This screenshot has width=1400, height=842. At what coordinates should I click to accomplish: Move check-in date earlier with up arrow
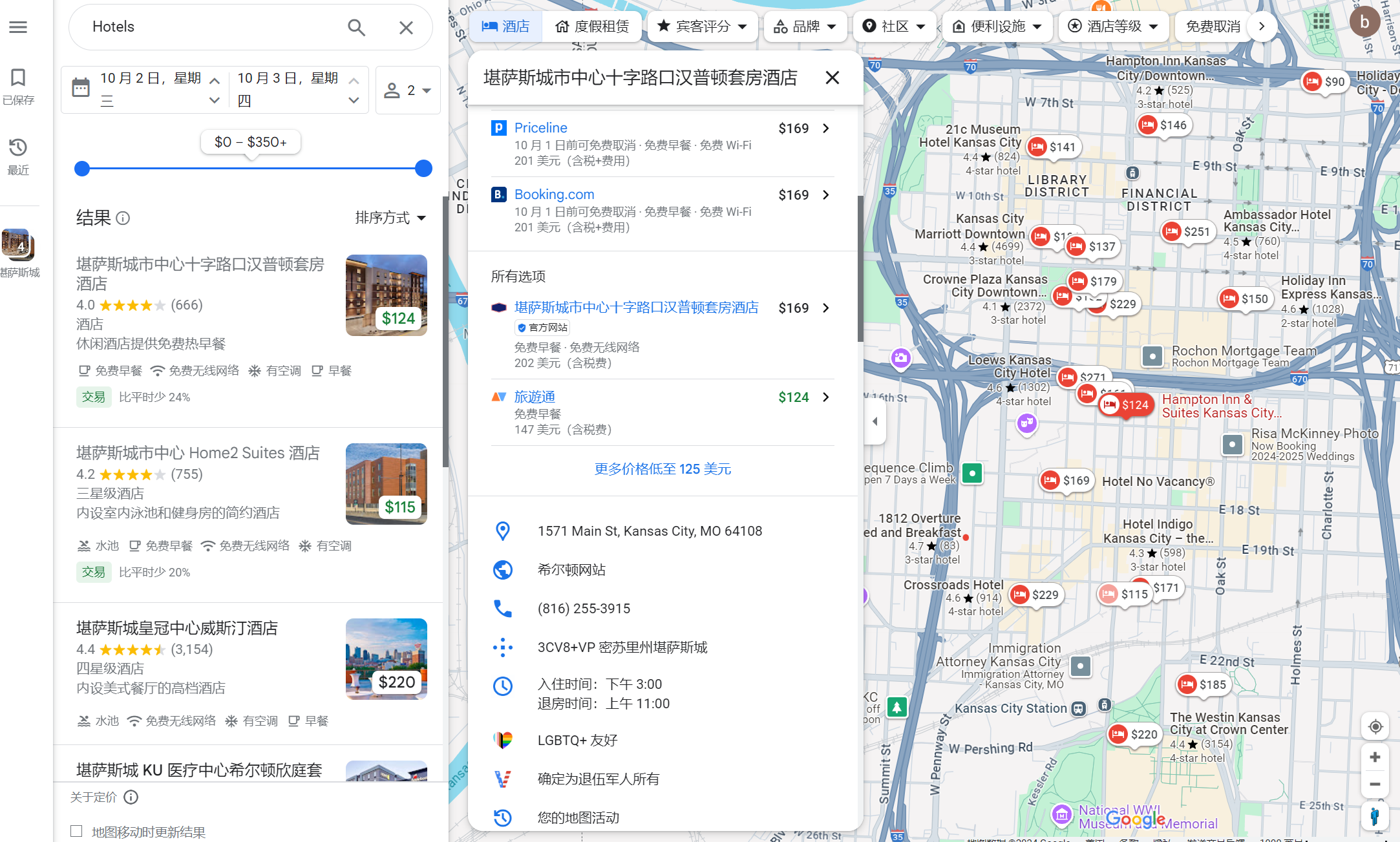point(215,81)
